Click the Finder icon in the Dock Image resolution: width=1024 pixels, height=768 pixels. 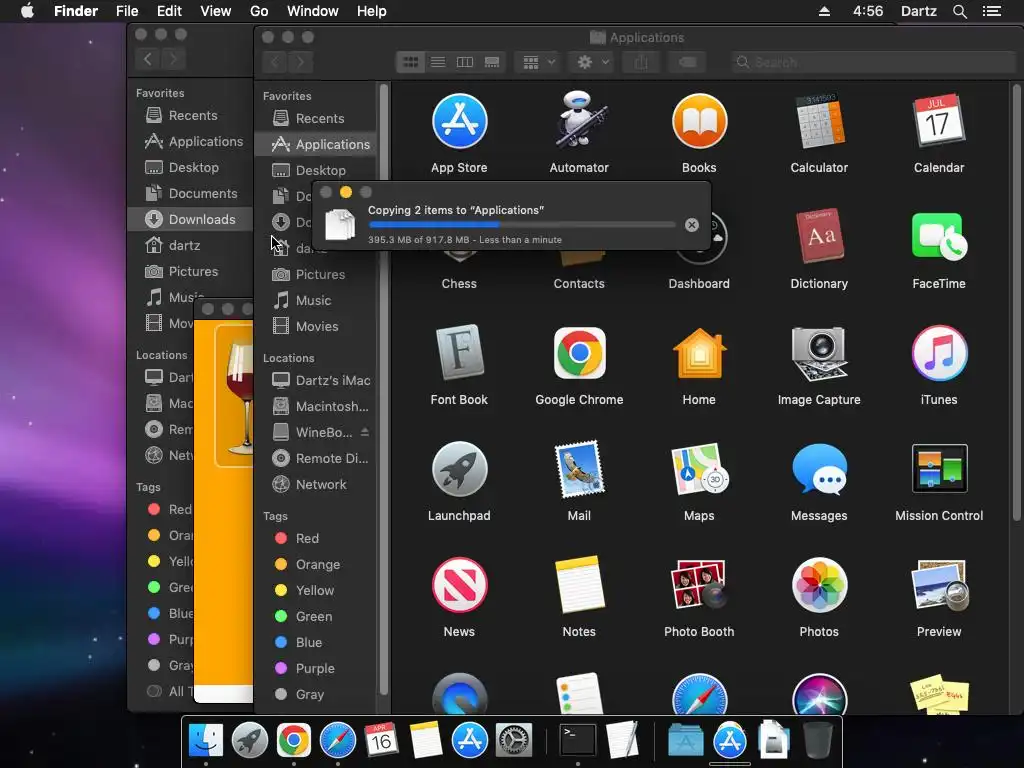206,741
